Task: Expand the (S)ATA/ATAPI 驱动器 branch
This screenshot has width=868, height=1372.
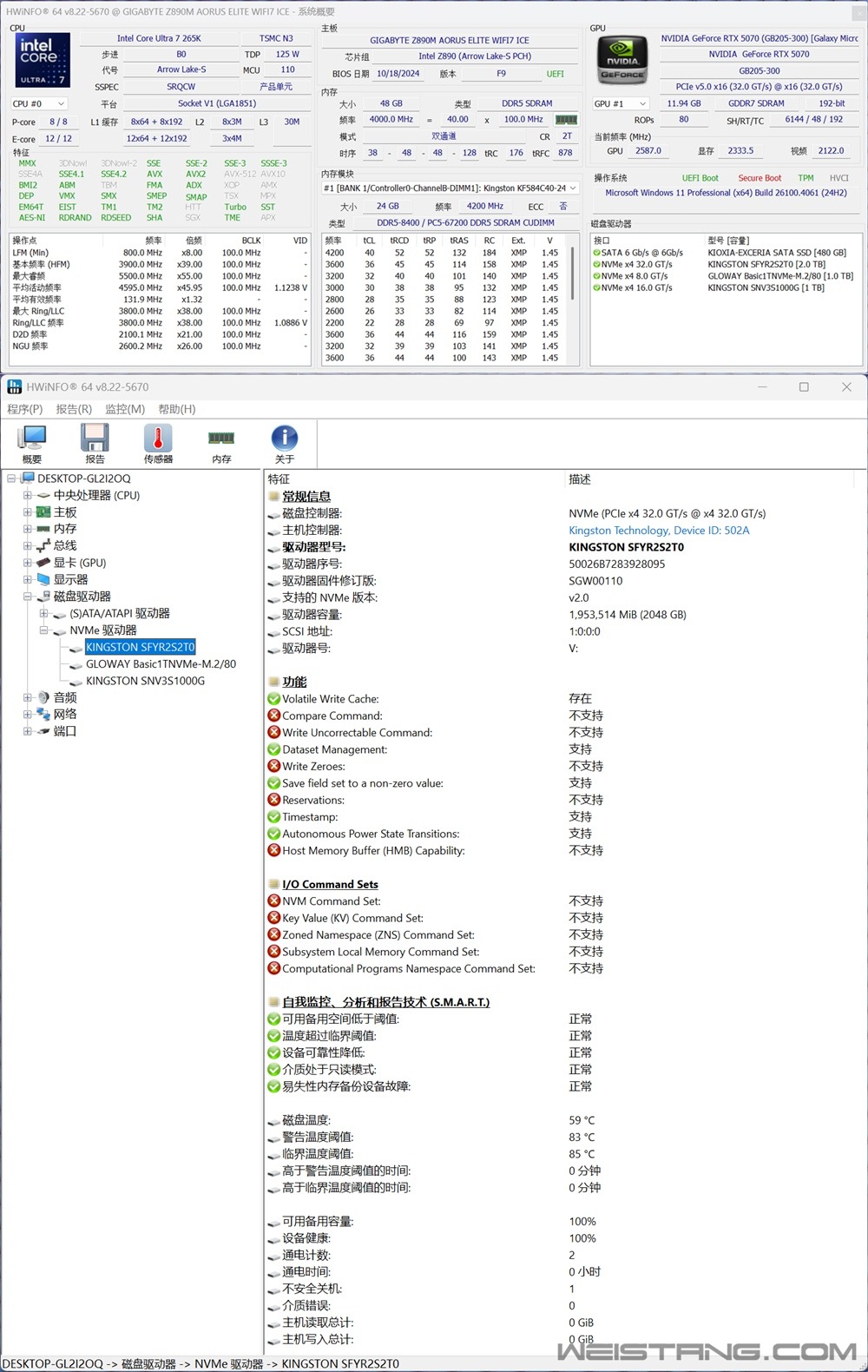Action: pos(43,613)
